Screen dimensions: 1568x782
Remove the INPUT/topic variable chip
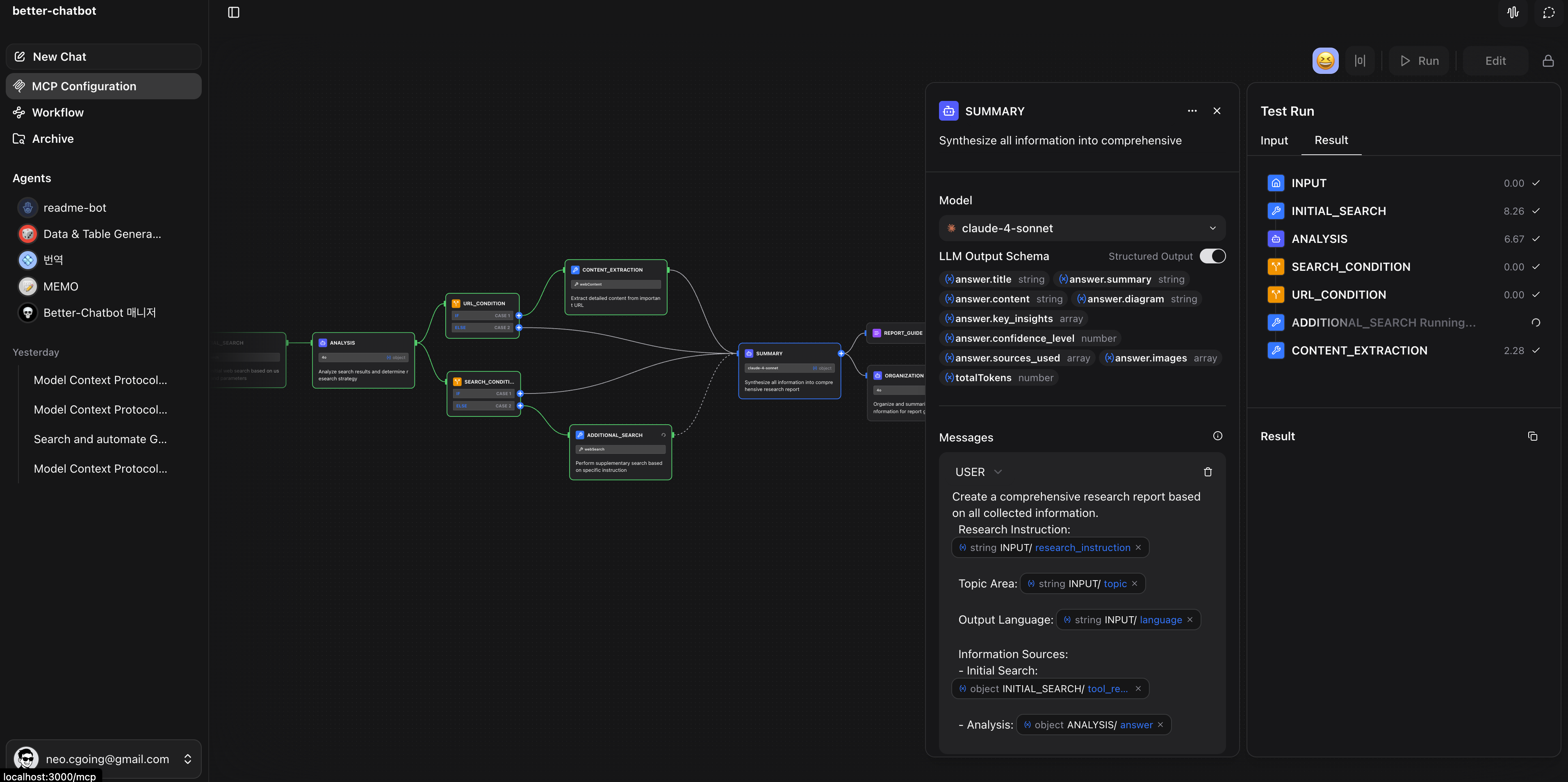pyautogui.click(x=1135, y=583)
